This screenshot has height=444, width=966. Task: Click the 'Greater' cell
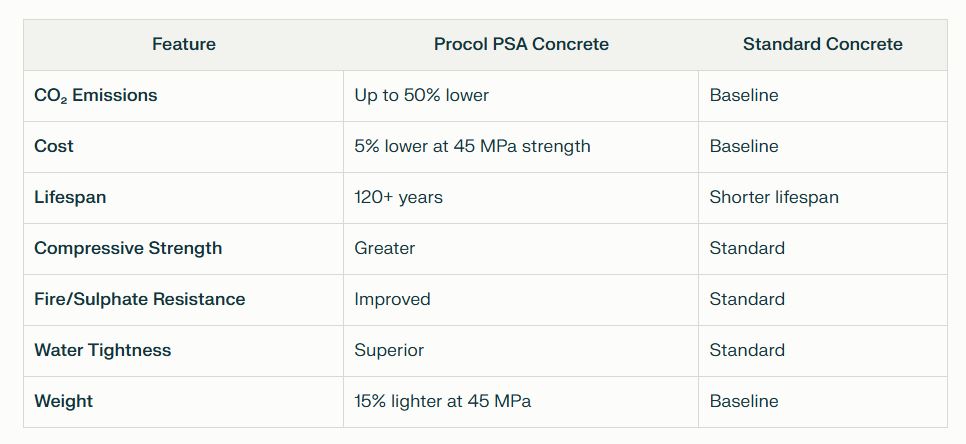[384, 248]
